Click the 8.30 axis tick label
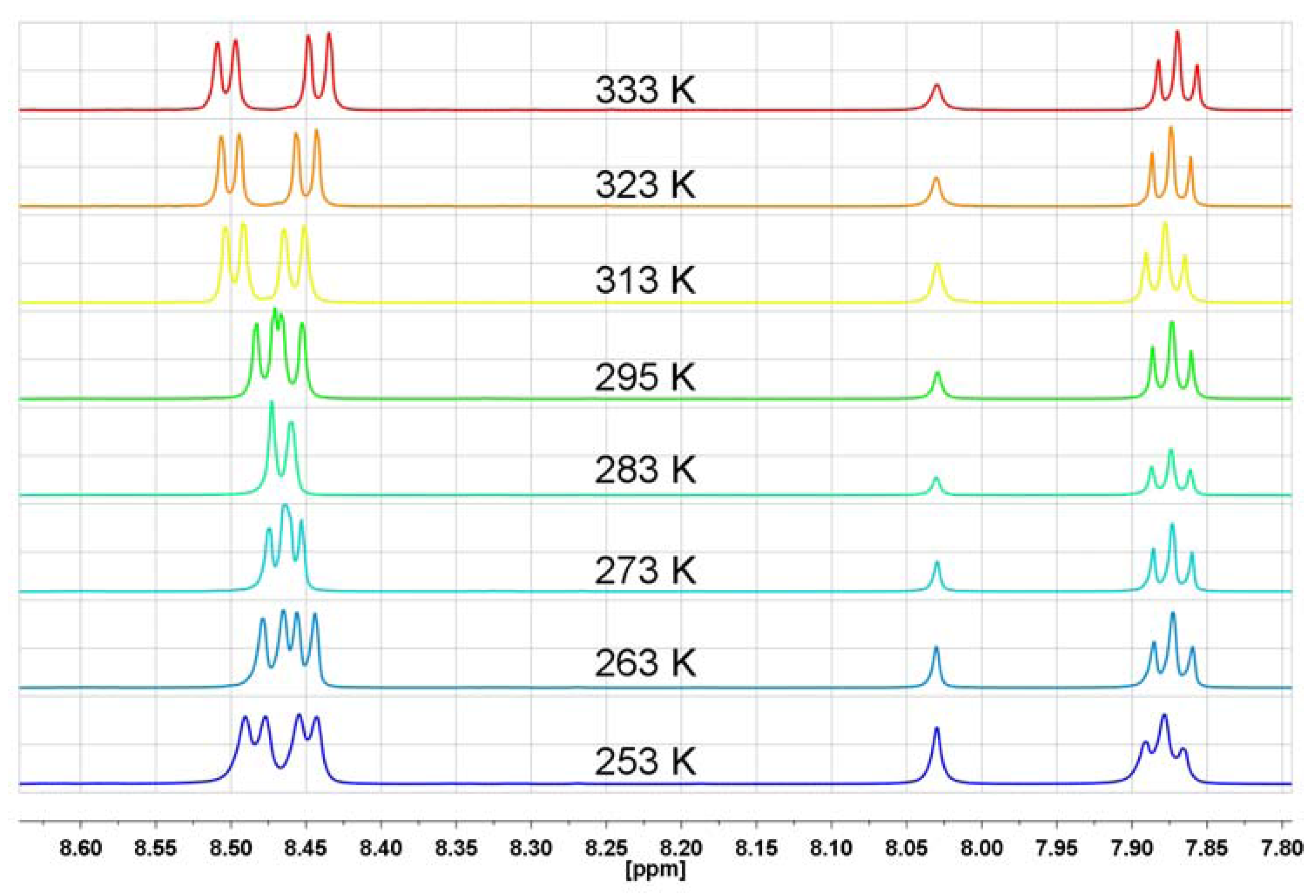 (x=531, y=849)
